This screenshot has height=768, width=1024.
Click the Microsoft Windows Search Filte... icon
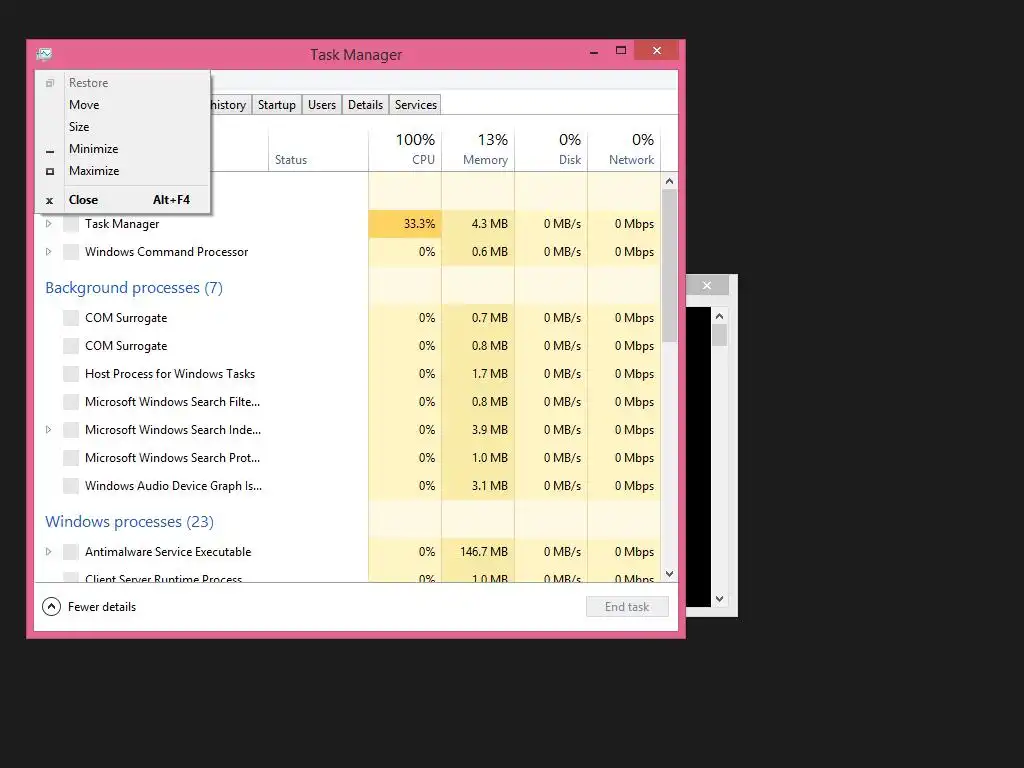[71, 402]
